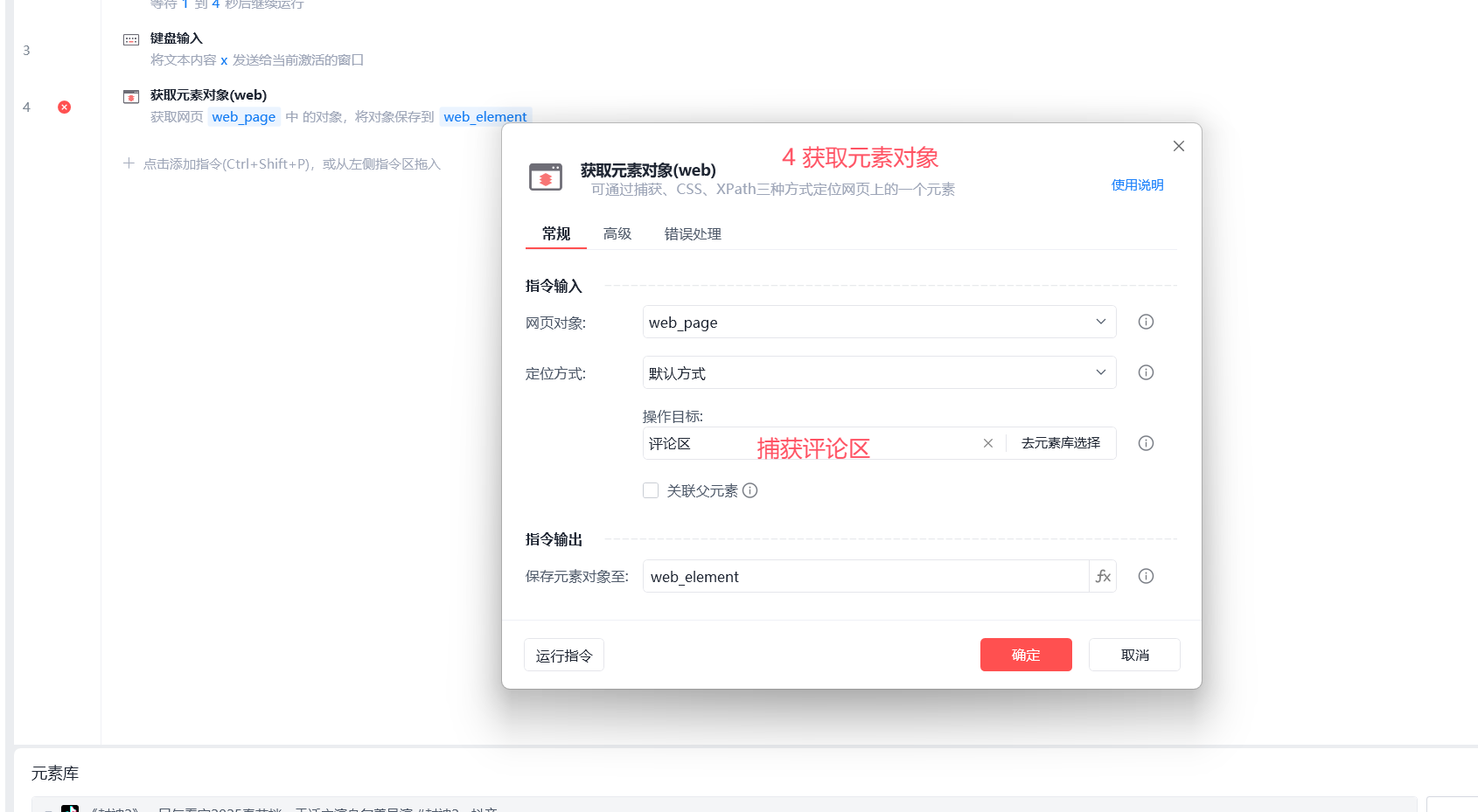Open info tooltip for 定位方式
The width and height of the screenshot is (1478, 812).
coord(1146,372)
